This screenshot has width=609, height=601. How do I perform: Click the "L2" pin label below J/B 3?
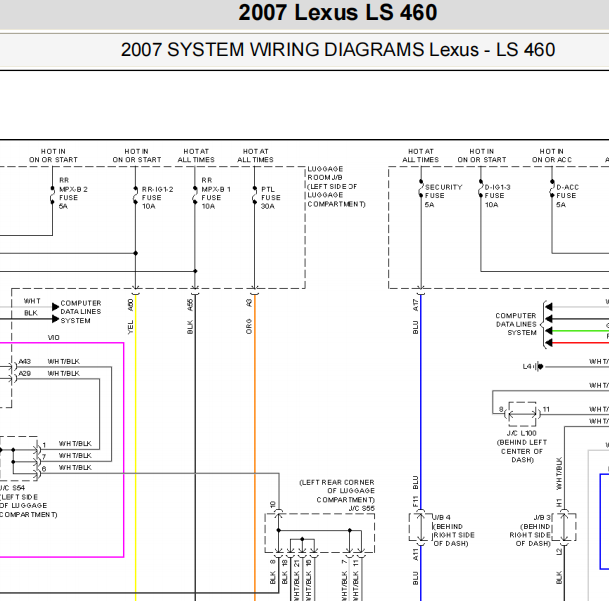click(559, 552)
